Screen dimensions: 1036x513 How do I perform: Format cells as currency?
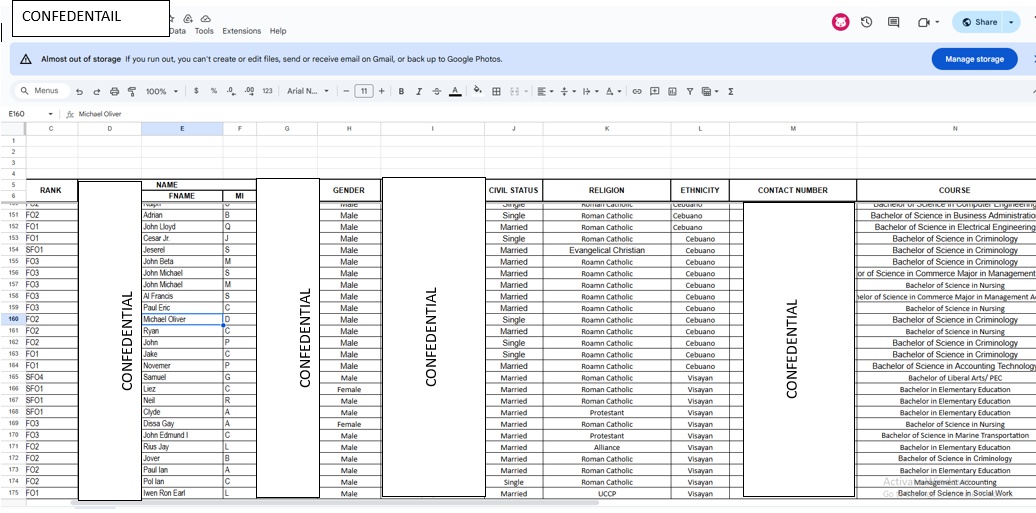point(196,91)
